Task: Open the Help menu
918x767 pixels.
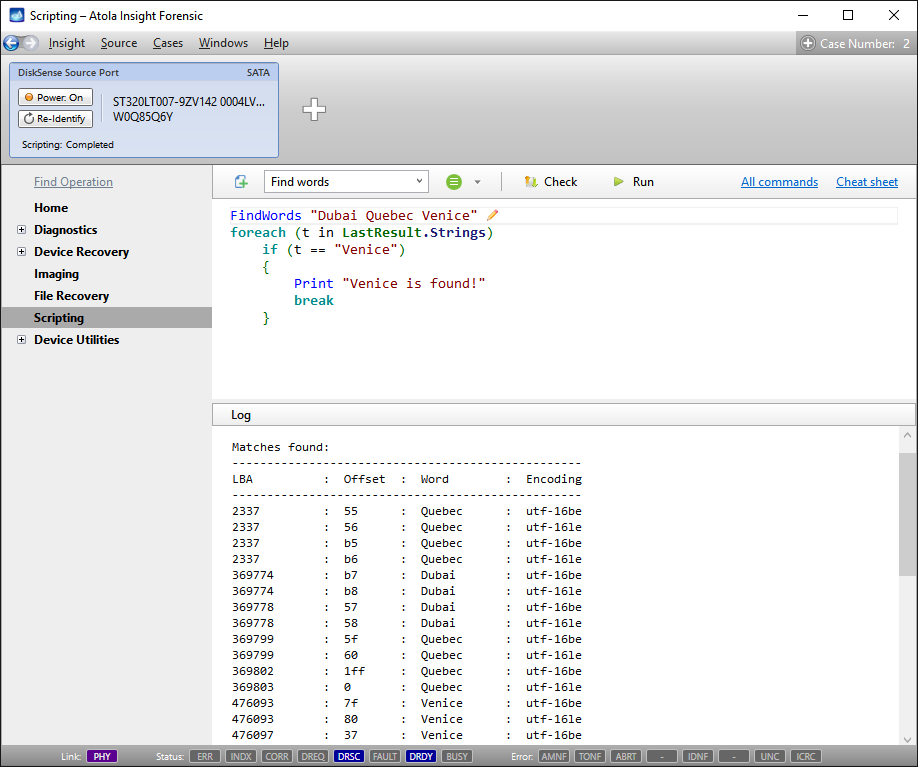Action: coord(276,43)
